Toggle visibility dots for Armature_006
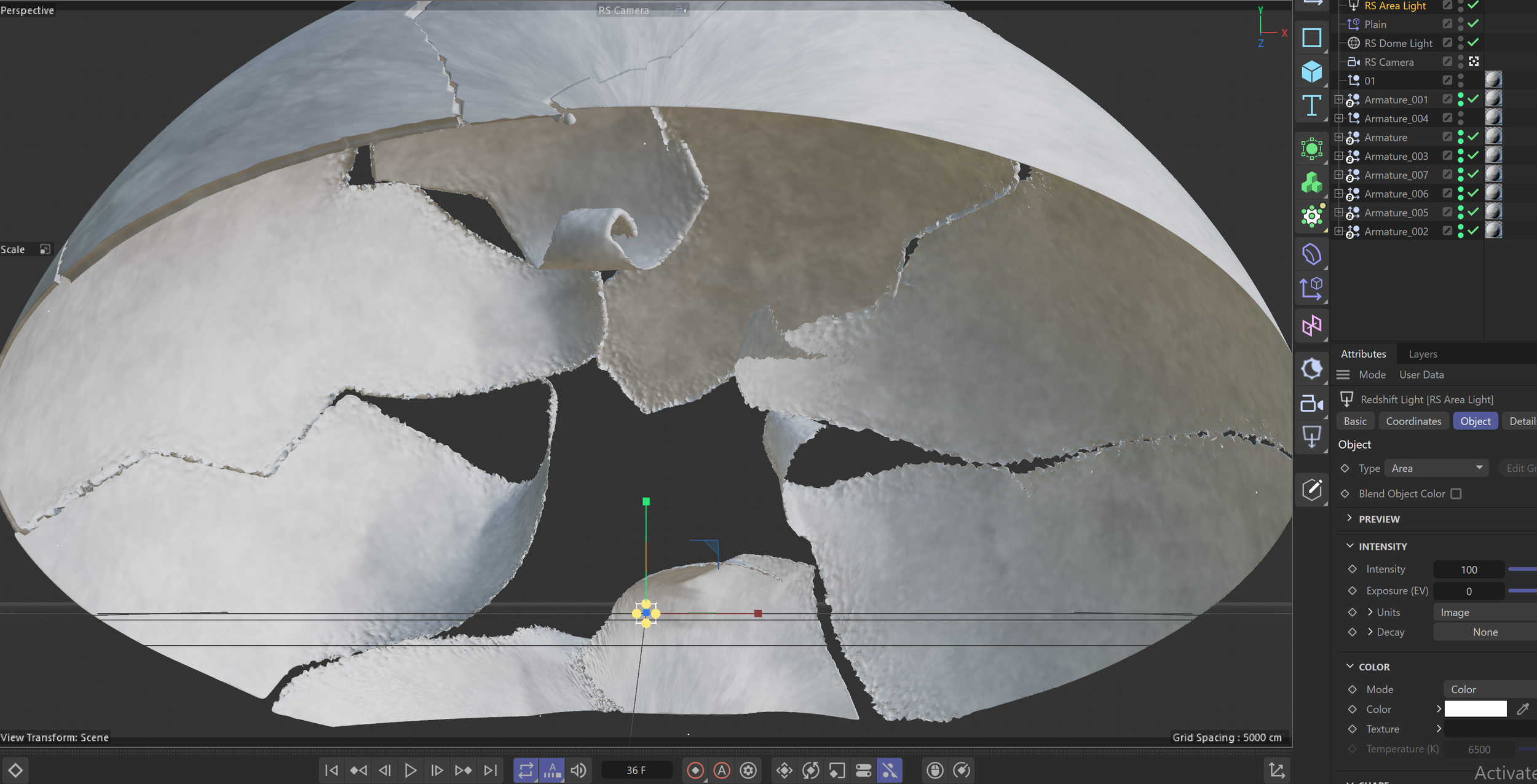The image size is (1537, 784). 1461,194
